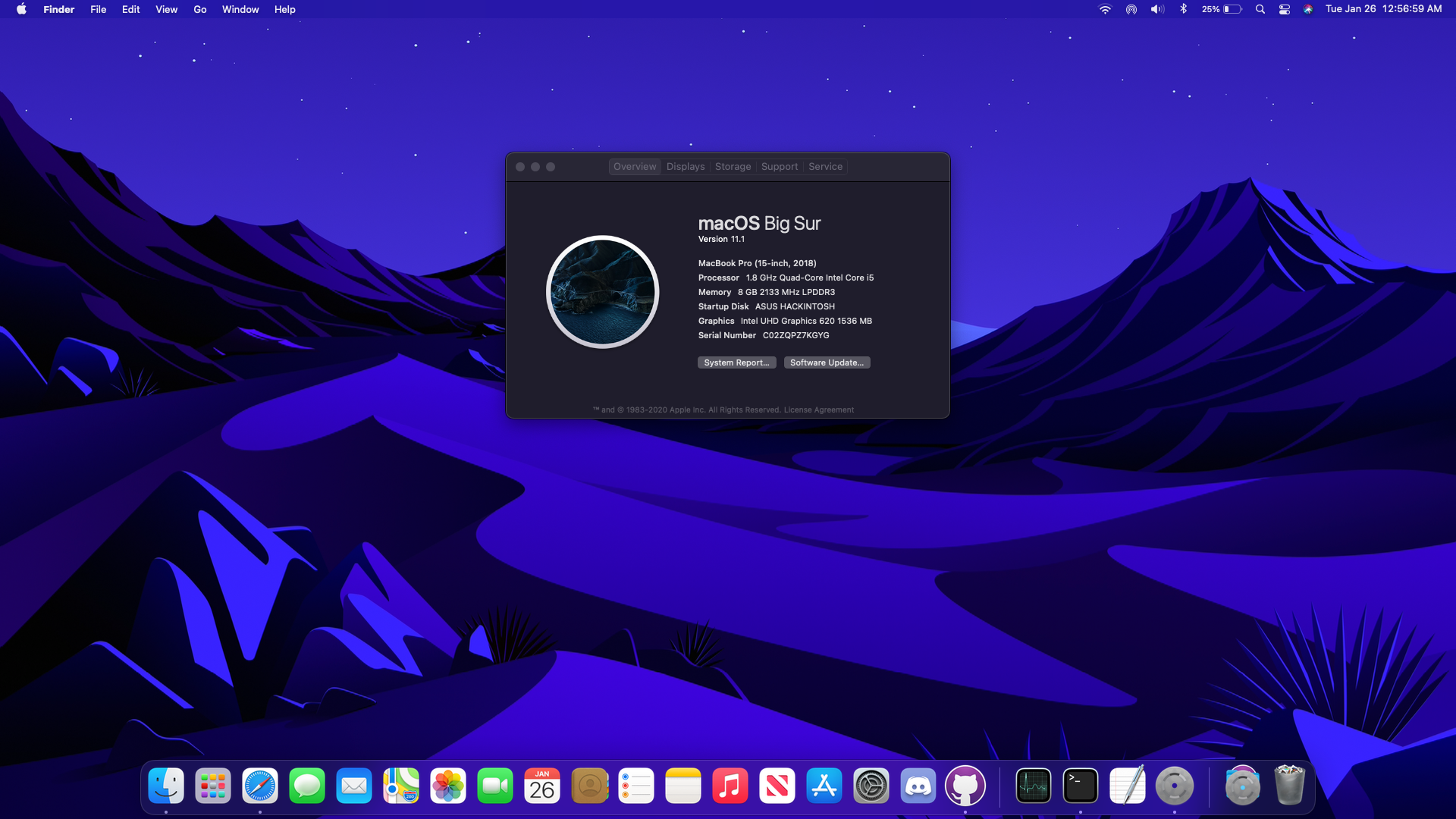The width and height of the screenshot is (1456, 819).
Task: Toggle the Wi-Fi menu bar icon
Action: [x=1105, y=9]
